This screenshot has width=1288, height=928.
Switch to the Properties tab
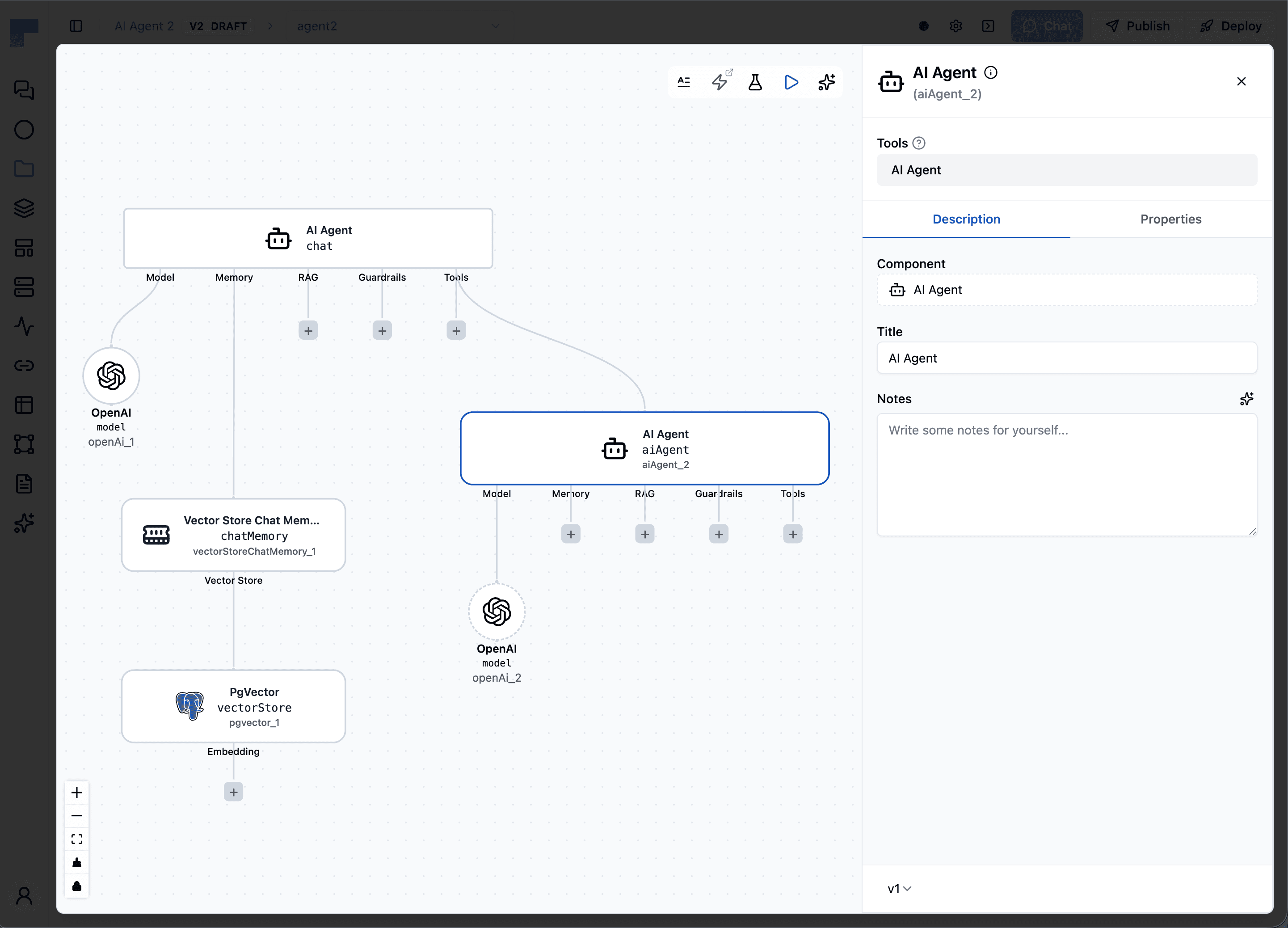[1170, 219]
